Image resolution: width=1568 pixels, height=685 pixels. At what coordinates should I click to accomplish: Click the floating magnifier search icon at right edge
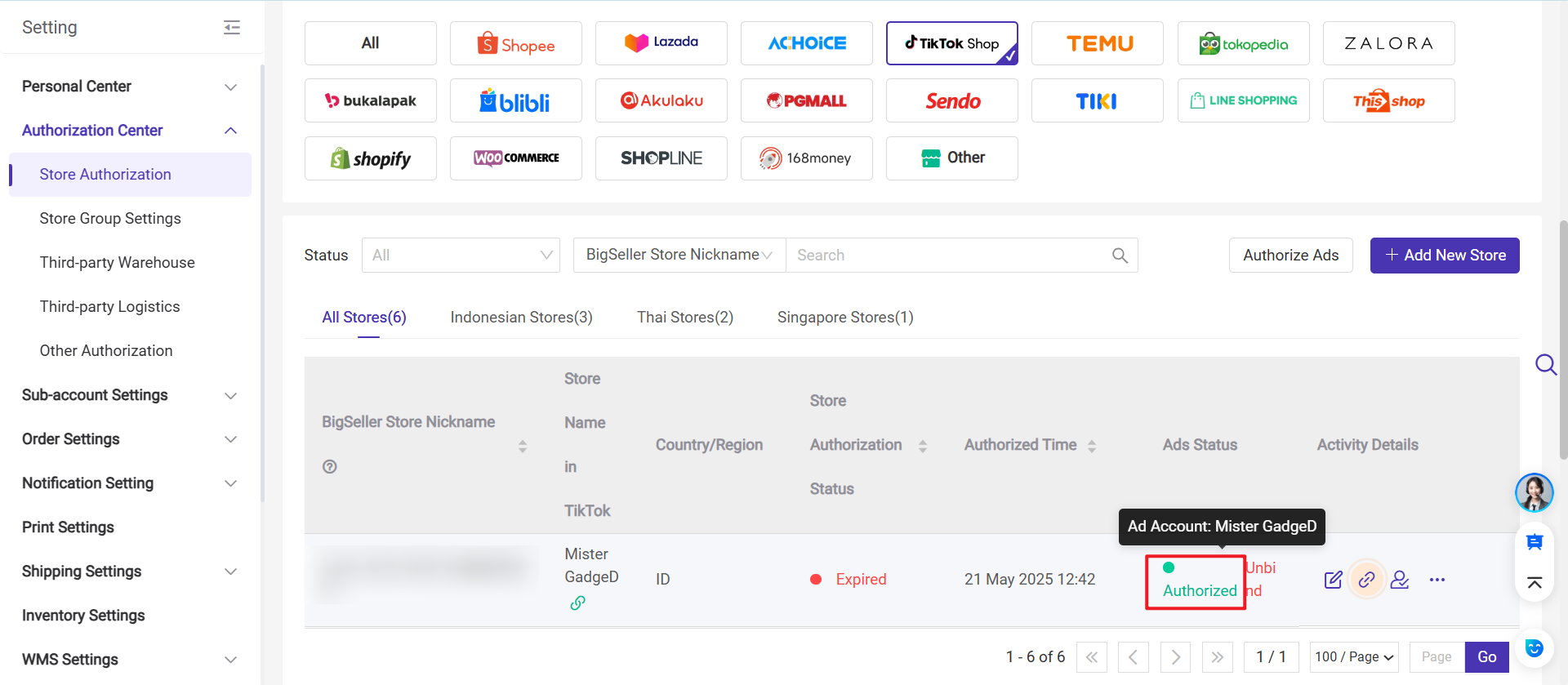[x=1546, y=364]
